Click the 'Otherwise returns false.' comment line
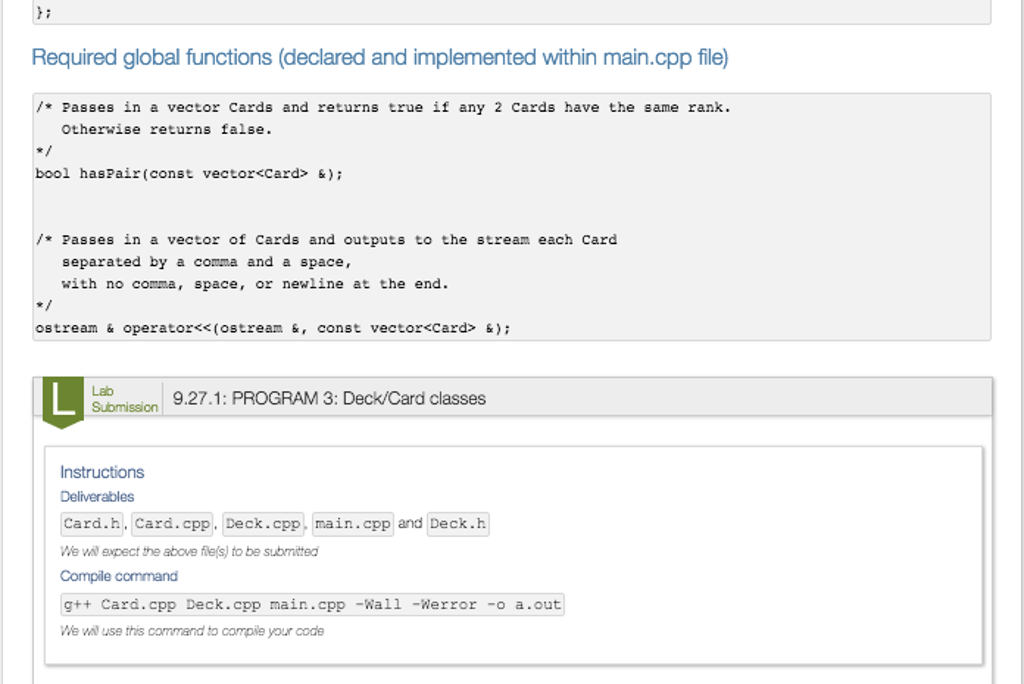Image resolution: width=1024 pixels, height=684 pixels. (x=166, y=129)
